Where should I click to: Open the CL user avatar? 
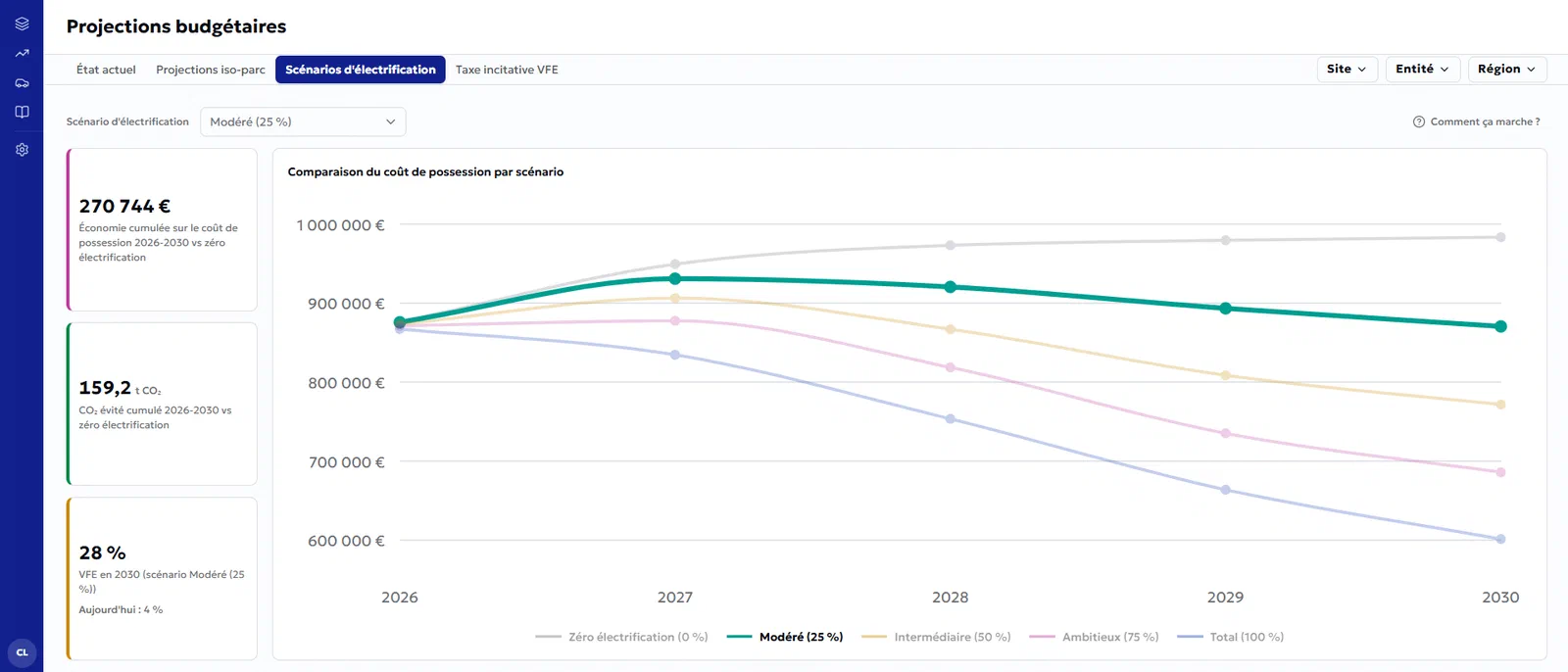click(x=22, y=652)
